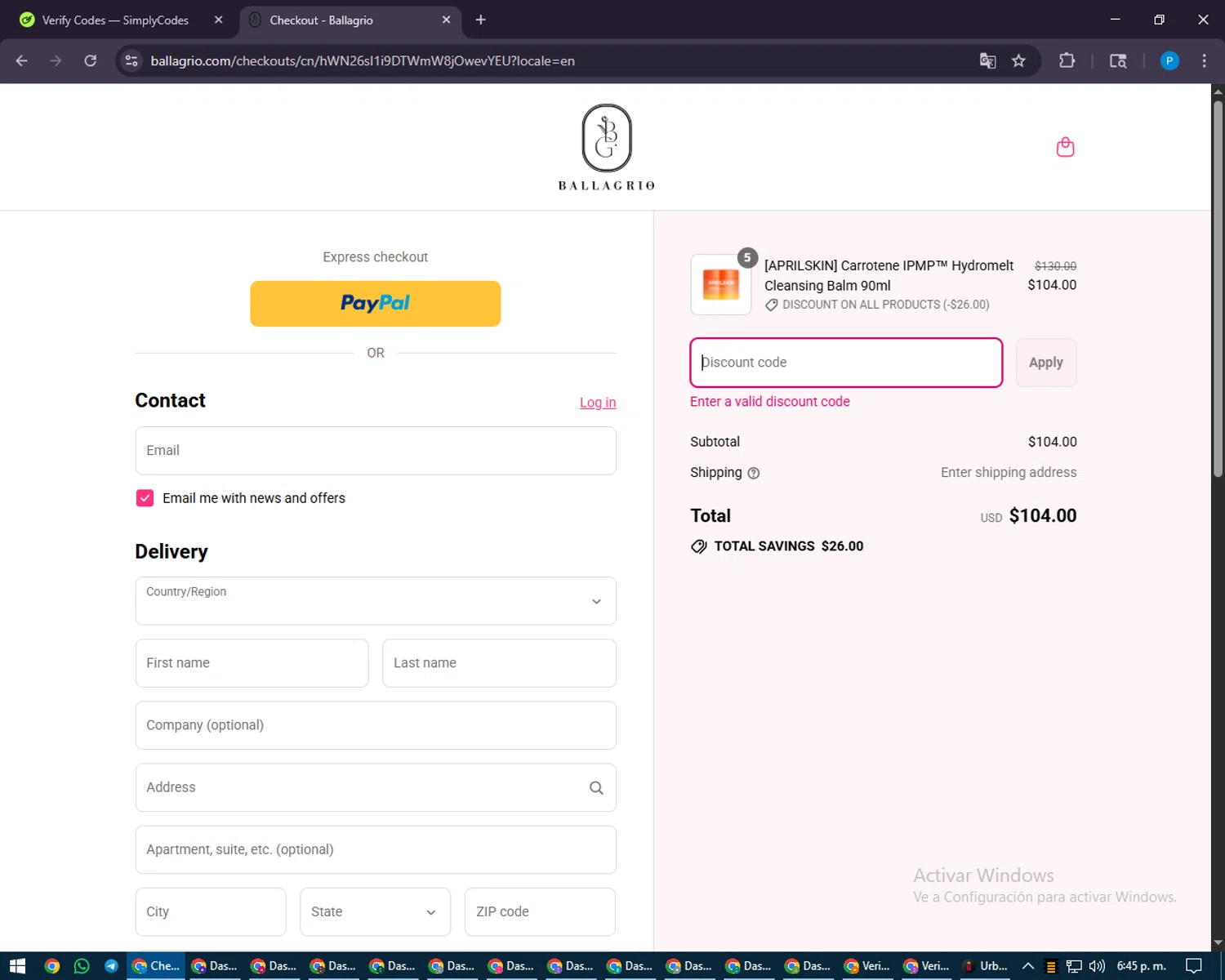Open the Urb... taskbar window
Image resolution: width=1225 pixels, height=980 pixels.
tap(985, 966)
